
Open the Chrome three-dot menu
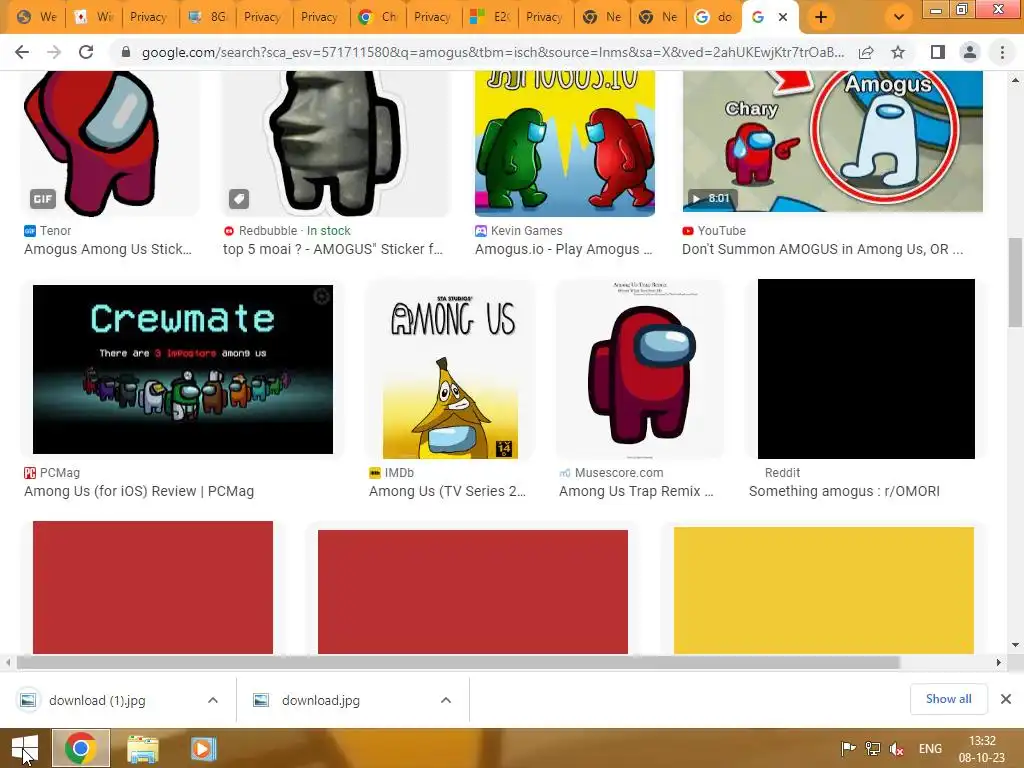[1002, 52]
